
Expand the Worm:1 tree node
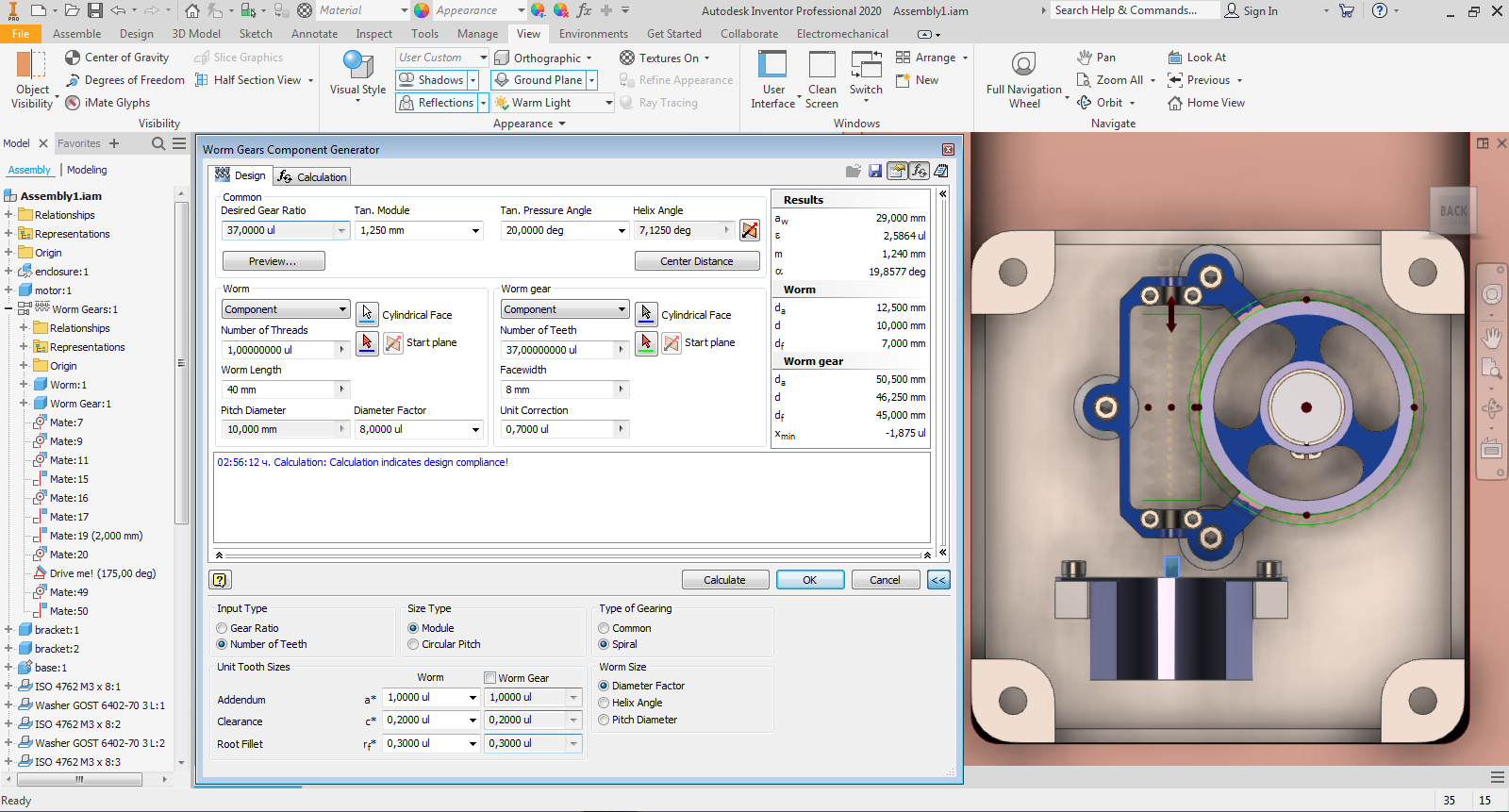24,385
